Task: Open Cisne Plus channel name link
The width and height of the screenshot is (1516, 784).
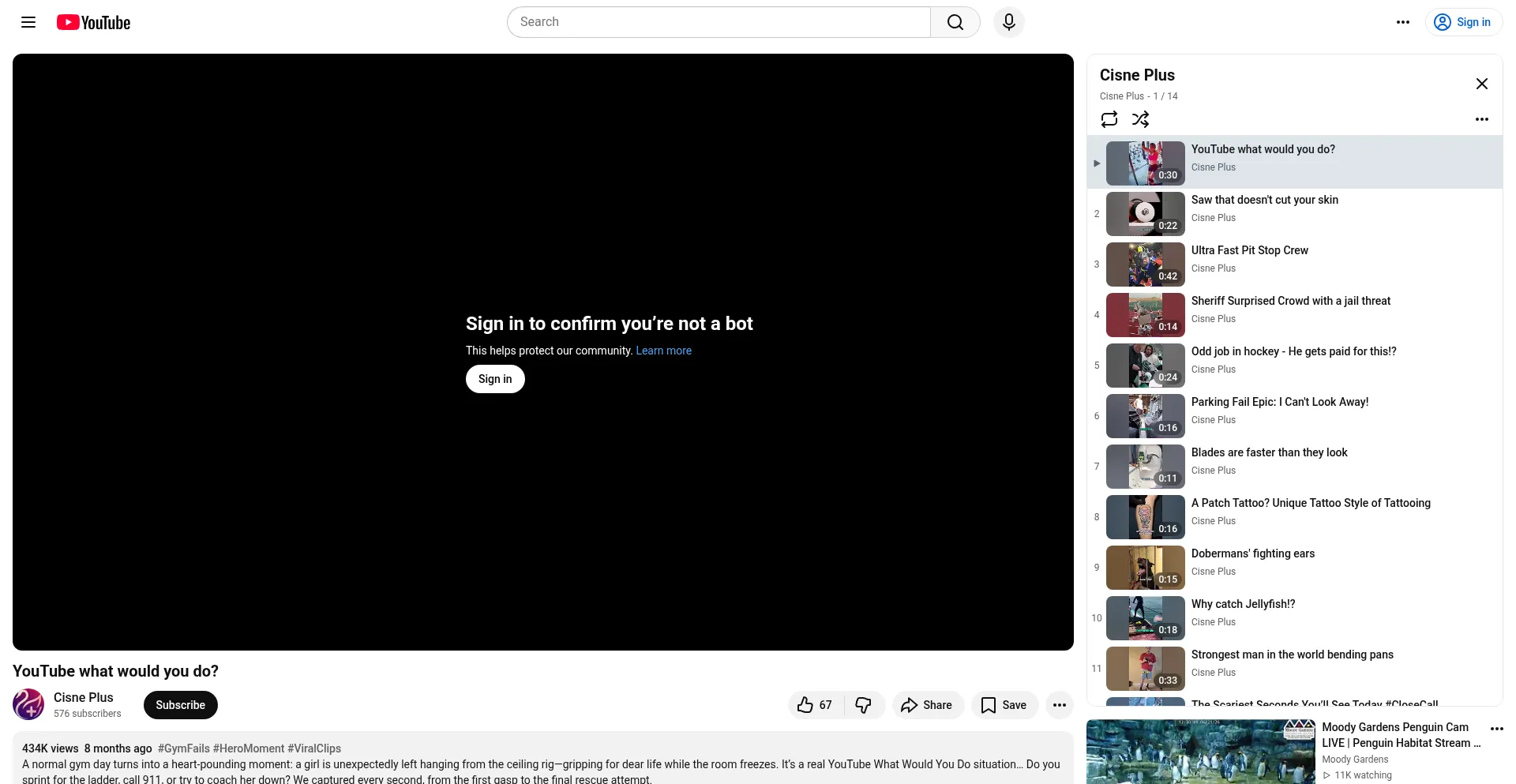Action: coord(83,697)
